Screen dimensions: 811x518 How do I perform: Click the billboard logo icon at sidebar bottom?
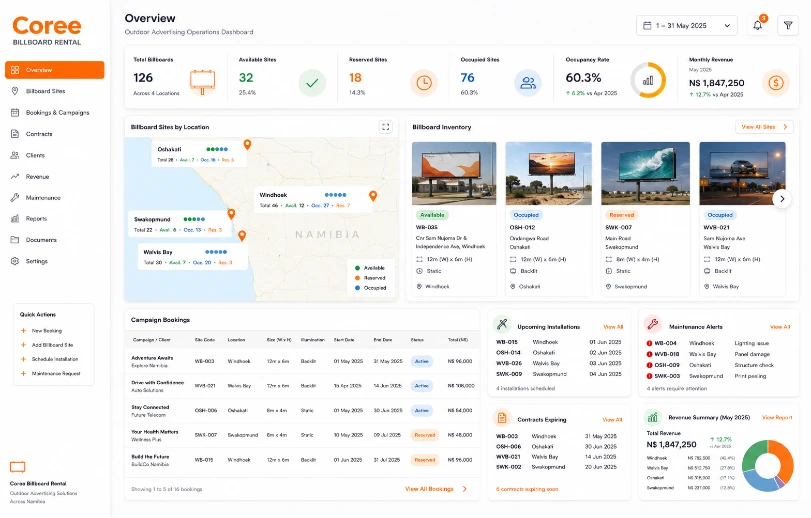(x=18, y=467)
